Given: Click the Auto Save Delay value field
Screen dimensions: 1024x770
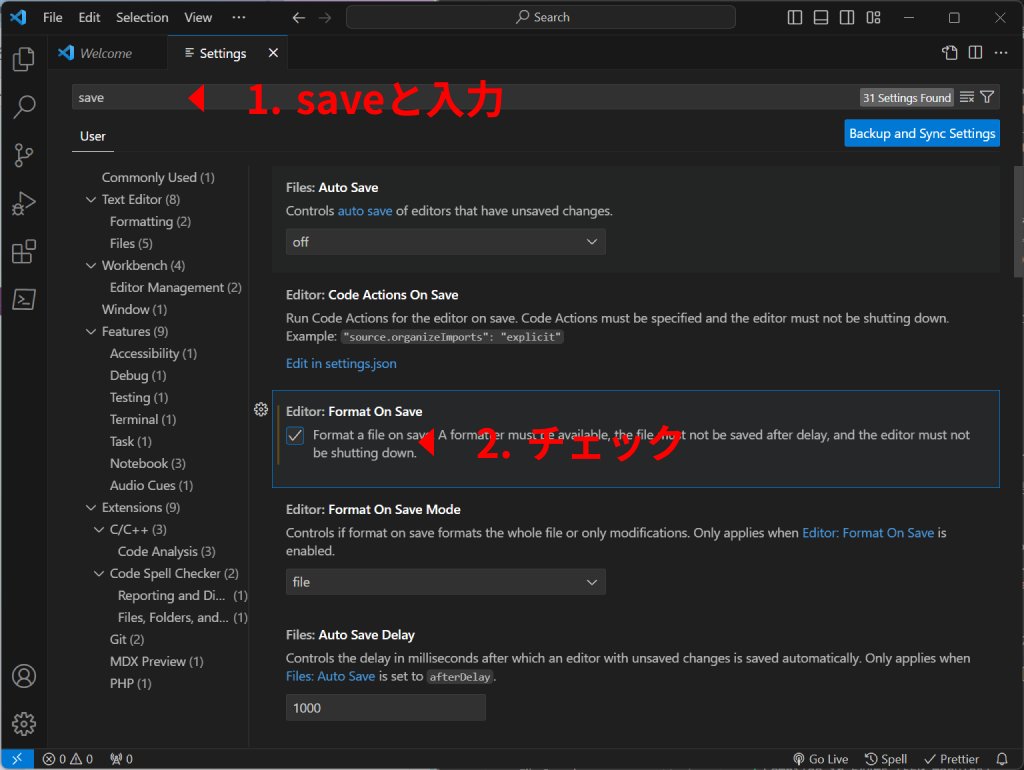Looking at the screenshot, I should point(385,708).
